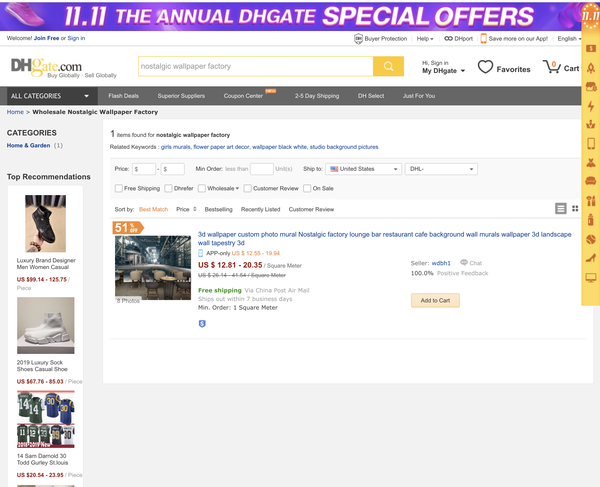Click the minimum price input field
The image size is (600, 487).
144,169
